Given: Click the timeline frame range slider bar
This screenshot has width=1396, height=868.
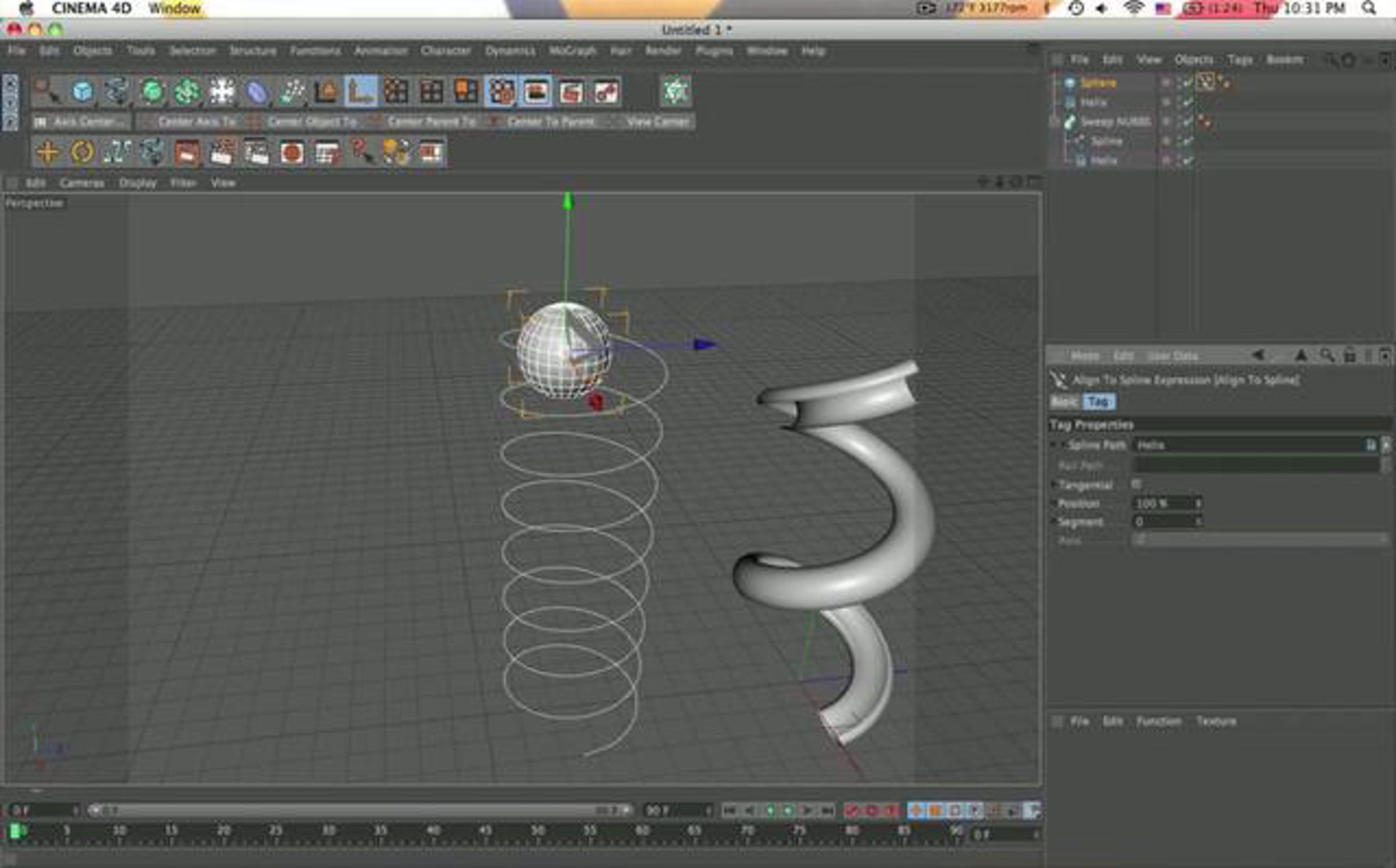Looking at the screenshot, I should point(359,810).
